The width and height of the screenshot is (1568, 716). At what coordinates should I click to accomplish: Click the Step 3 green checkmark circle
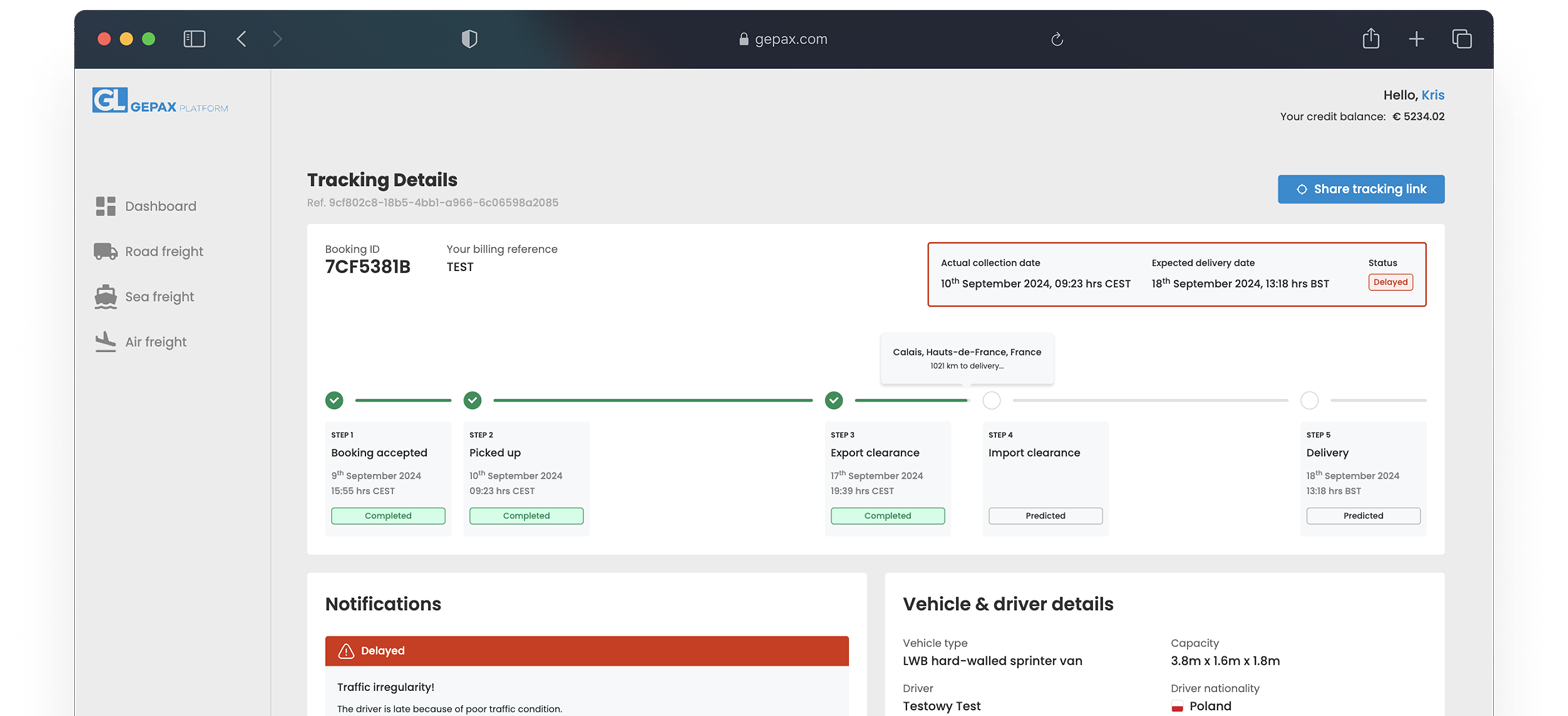(834, 400)
